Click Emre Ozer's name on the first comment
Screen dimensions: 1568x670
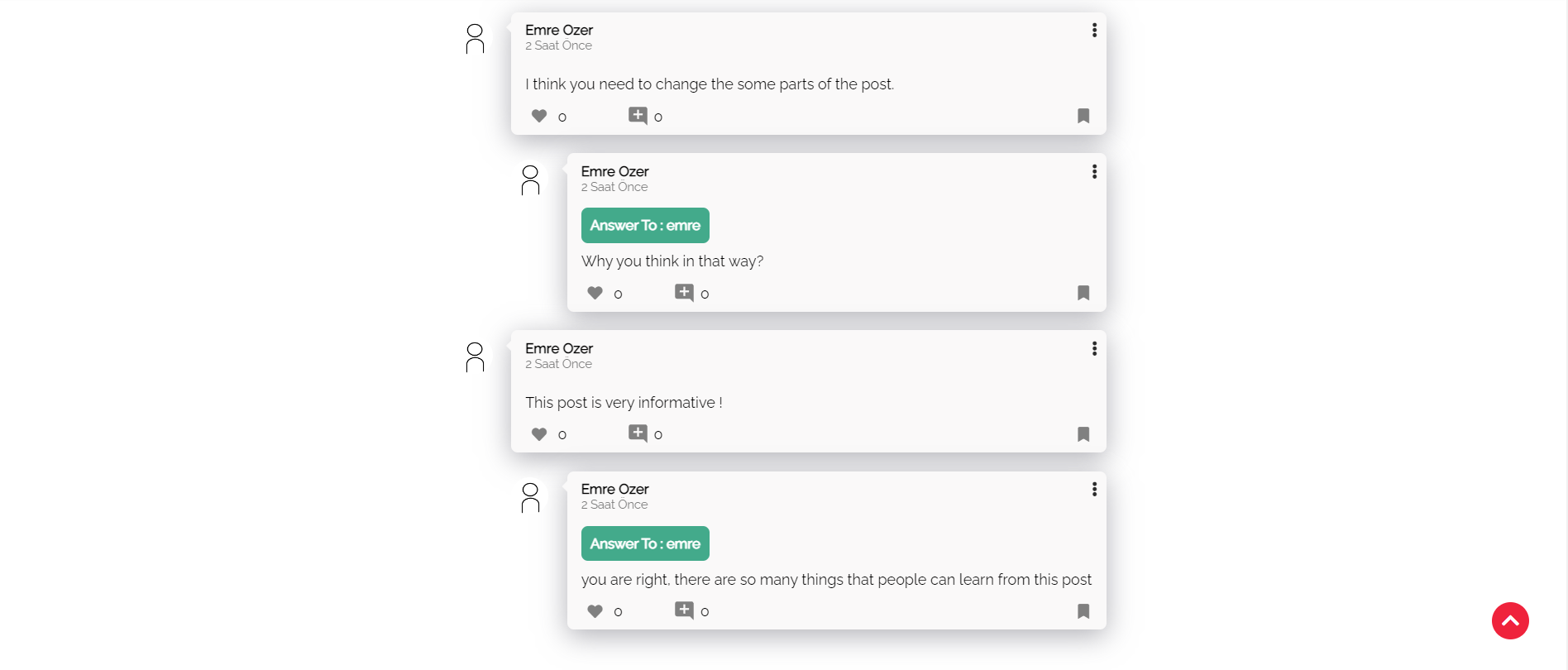[558, 30]
